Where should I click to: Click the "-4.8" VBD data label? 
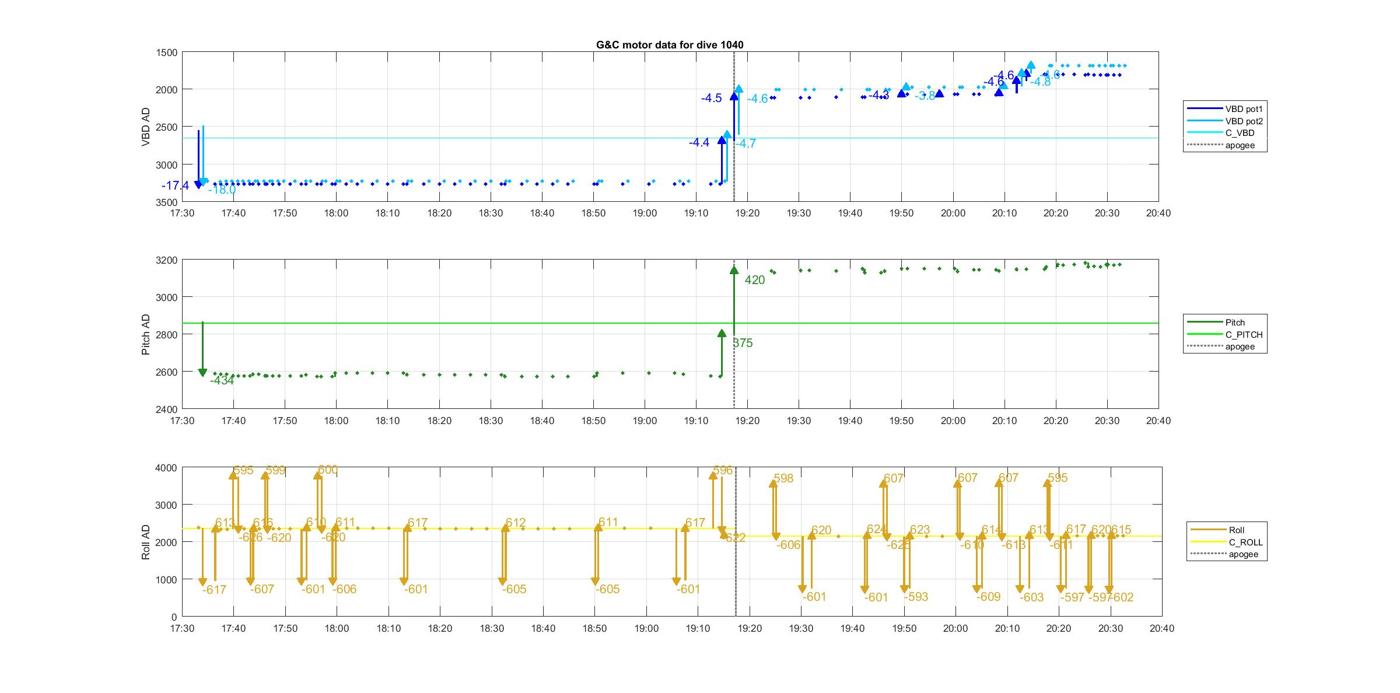coord(1040,82)
